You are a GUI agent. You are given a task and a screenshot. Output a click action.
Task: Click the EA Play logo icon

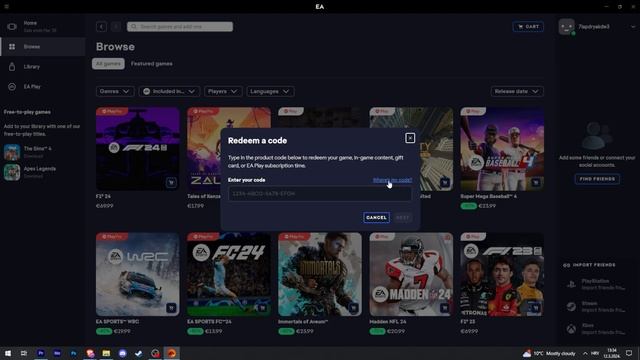pyautogui.click(x=12, y=87)
